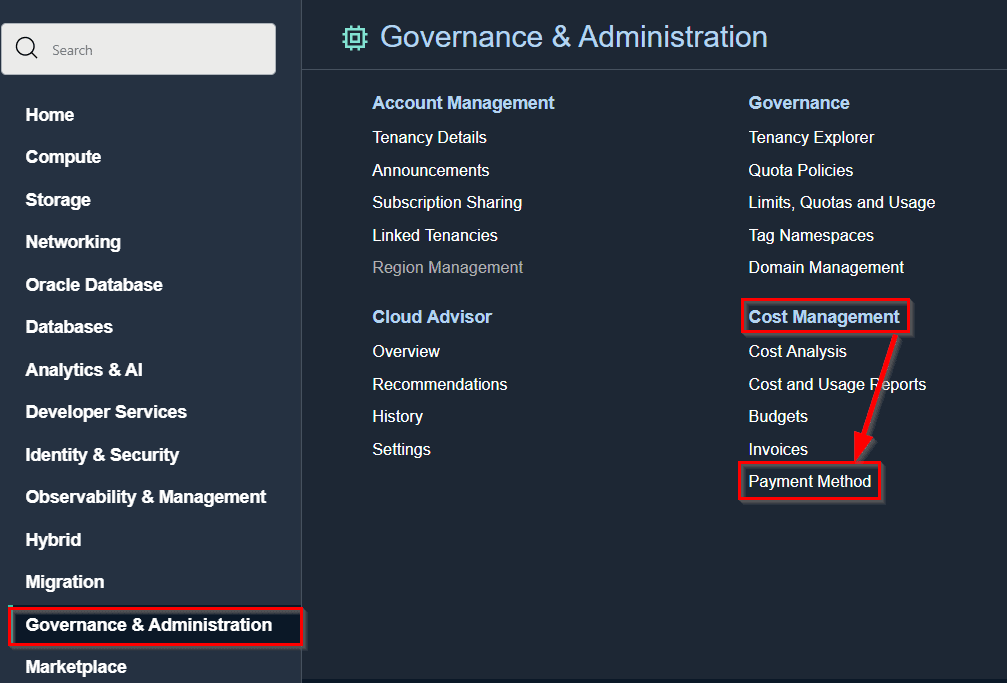Click the search magnifier icon
Viewport: 1007px width, 683px height.
[27, 49]
